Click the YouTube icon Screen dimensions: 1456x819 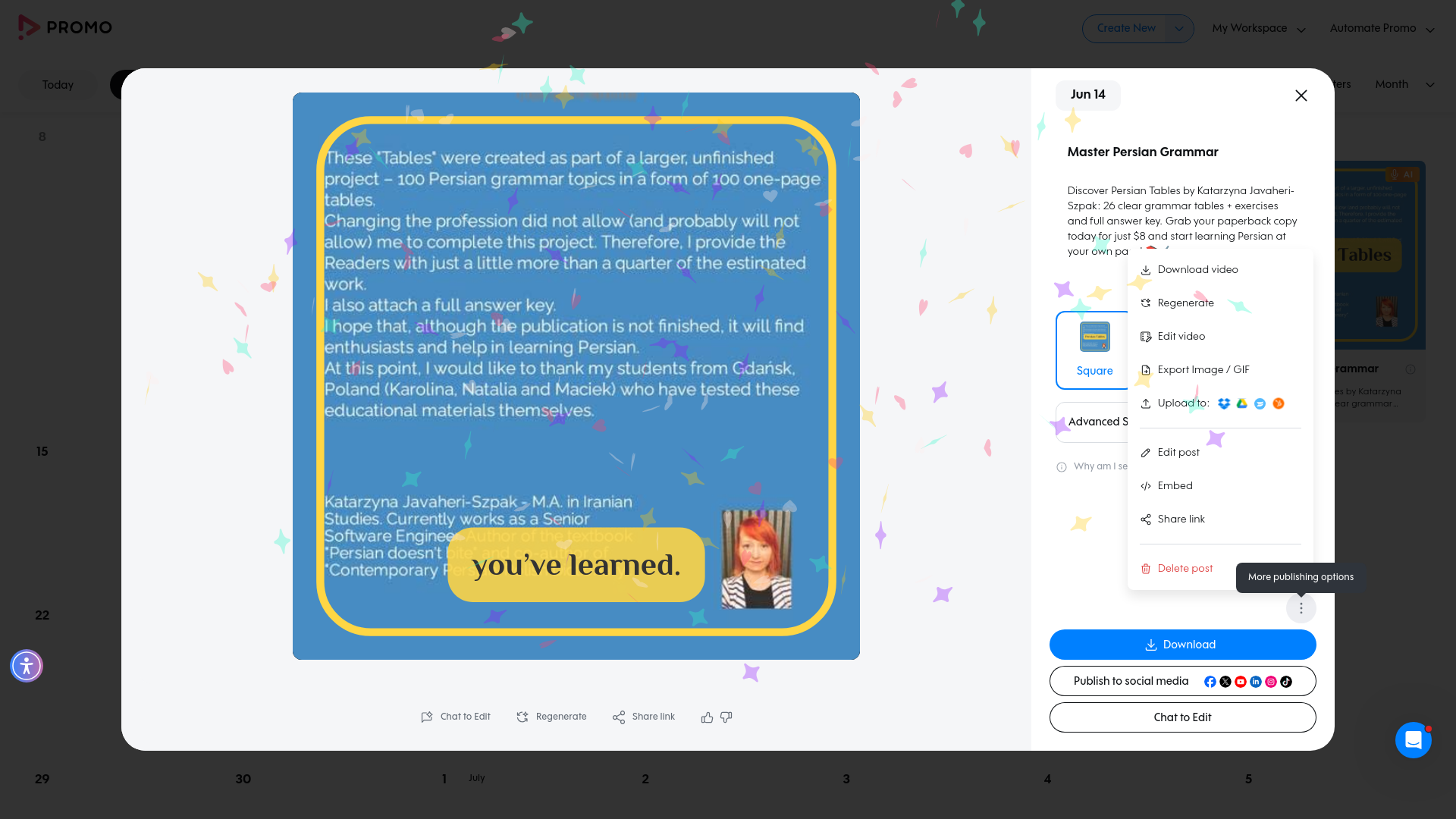(1241, 682)
